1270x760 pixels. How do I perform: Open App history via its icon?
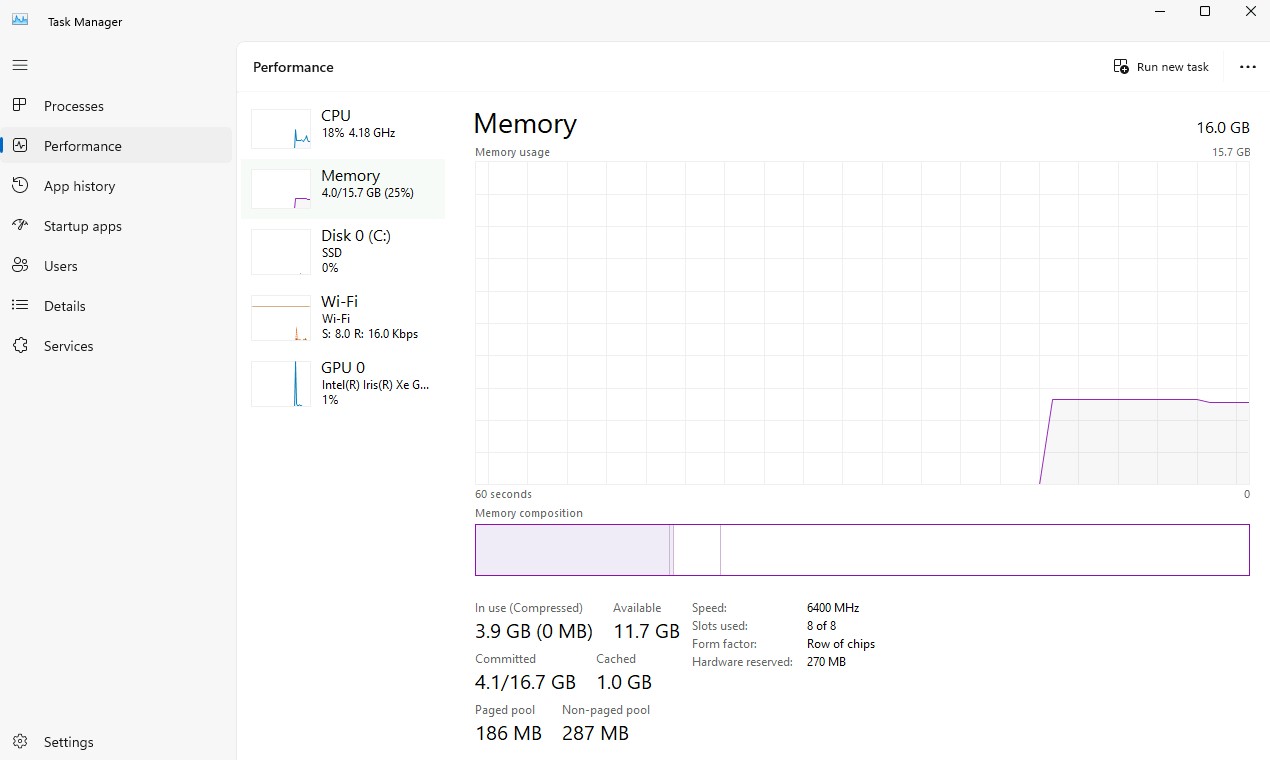(x=20, y=186)
